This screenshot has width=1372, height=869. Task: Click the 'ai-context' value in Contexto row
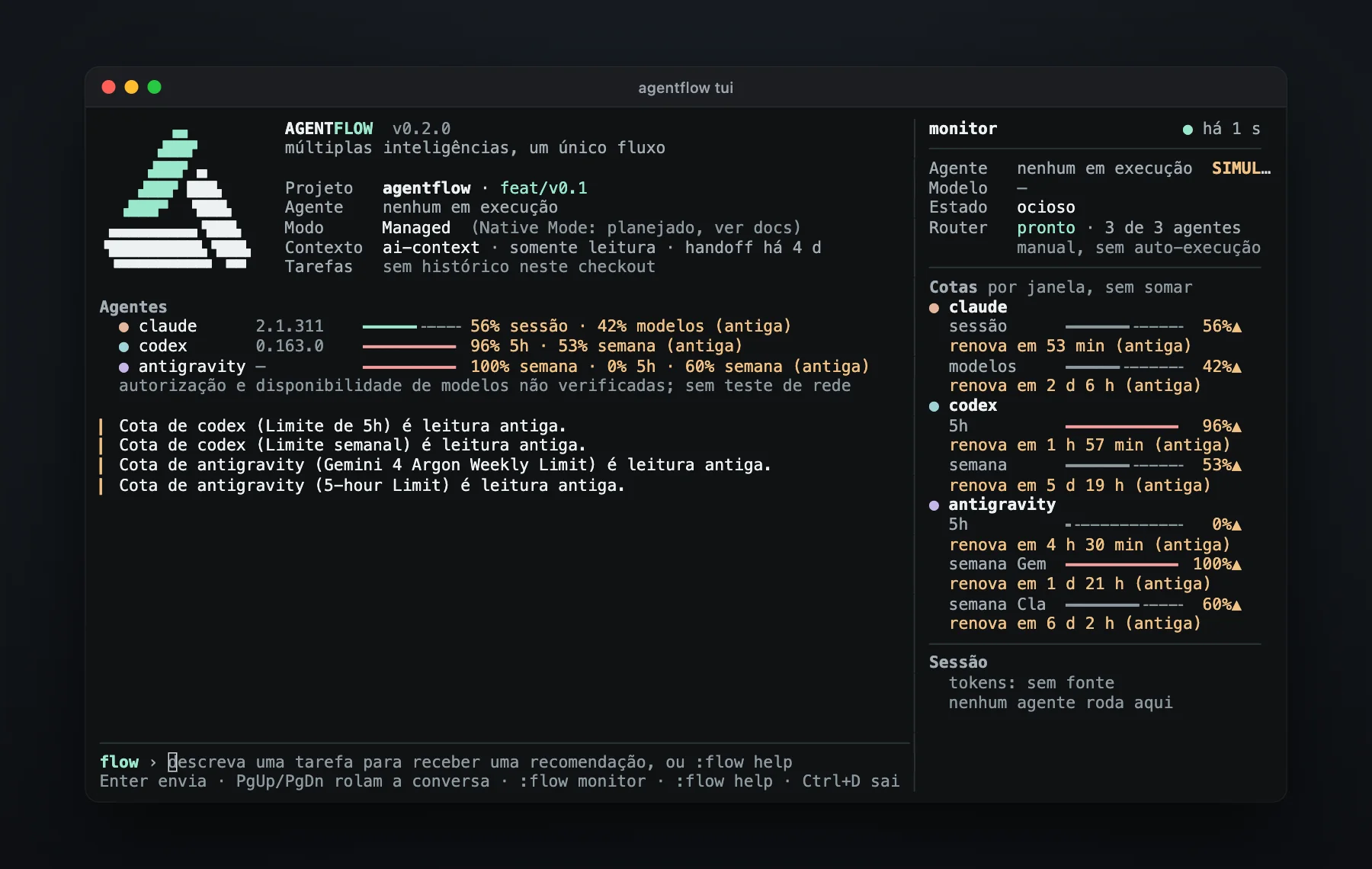click(431, 248)
